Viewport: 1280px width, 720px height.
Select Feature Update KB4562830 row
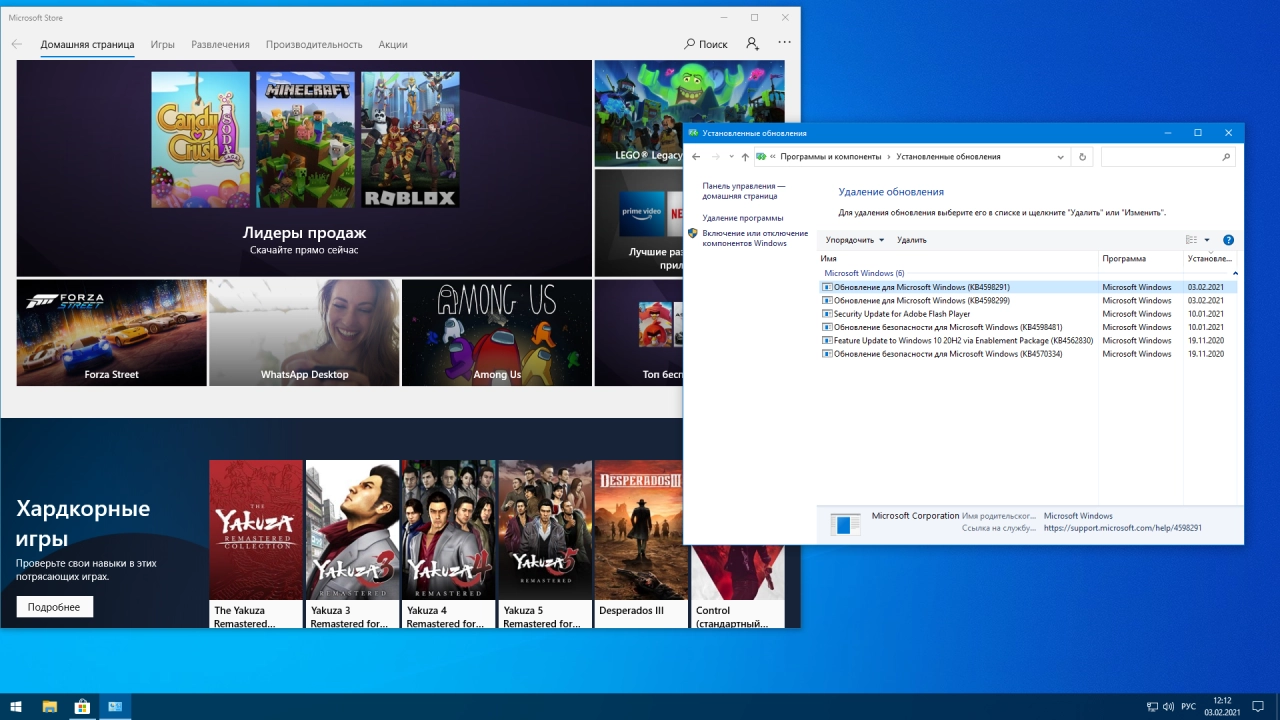pyautogui.click(x=1027, y=340)
